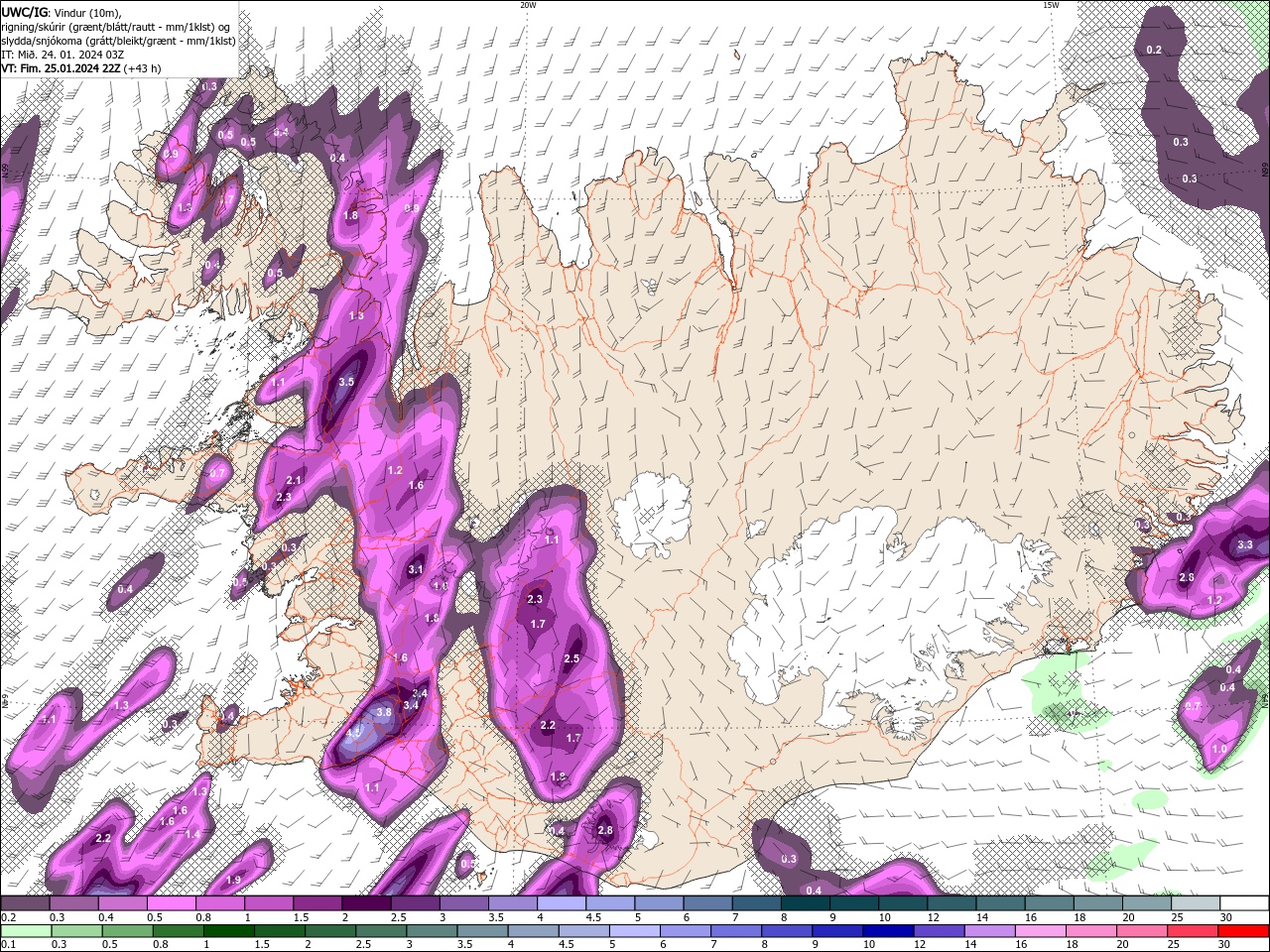The image size is (1270, 952).
Task: Select the dark teal swatch at 9 in upper legend
Action: pos(853,903)
